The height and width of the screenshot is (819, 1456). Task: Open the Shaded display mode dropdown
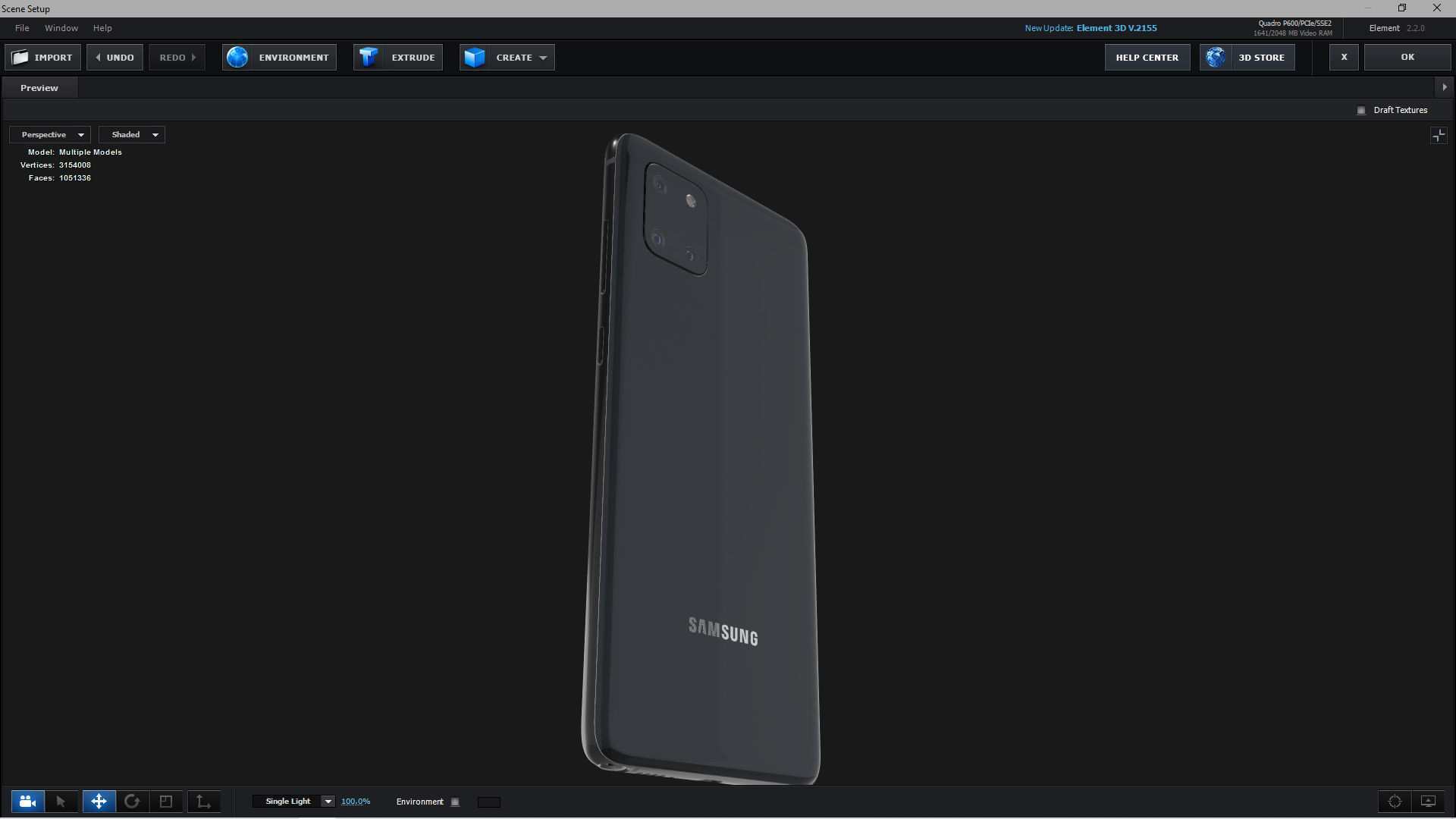coord(132,135)
